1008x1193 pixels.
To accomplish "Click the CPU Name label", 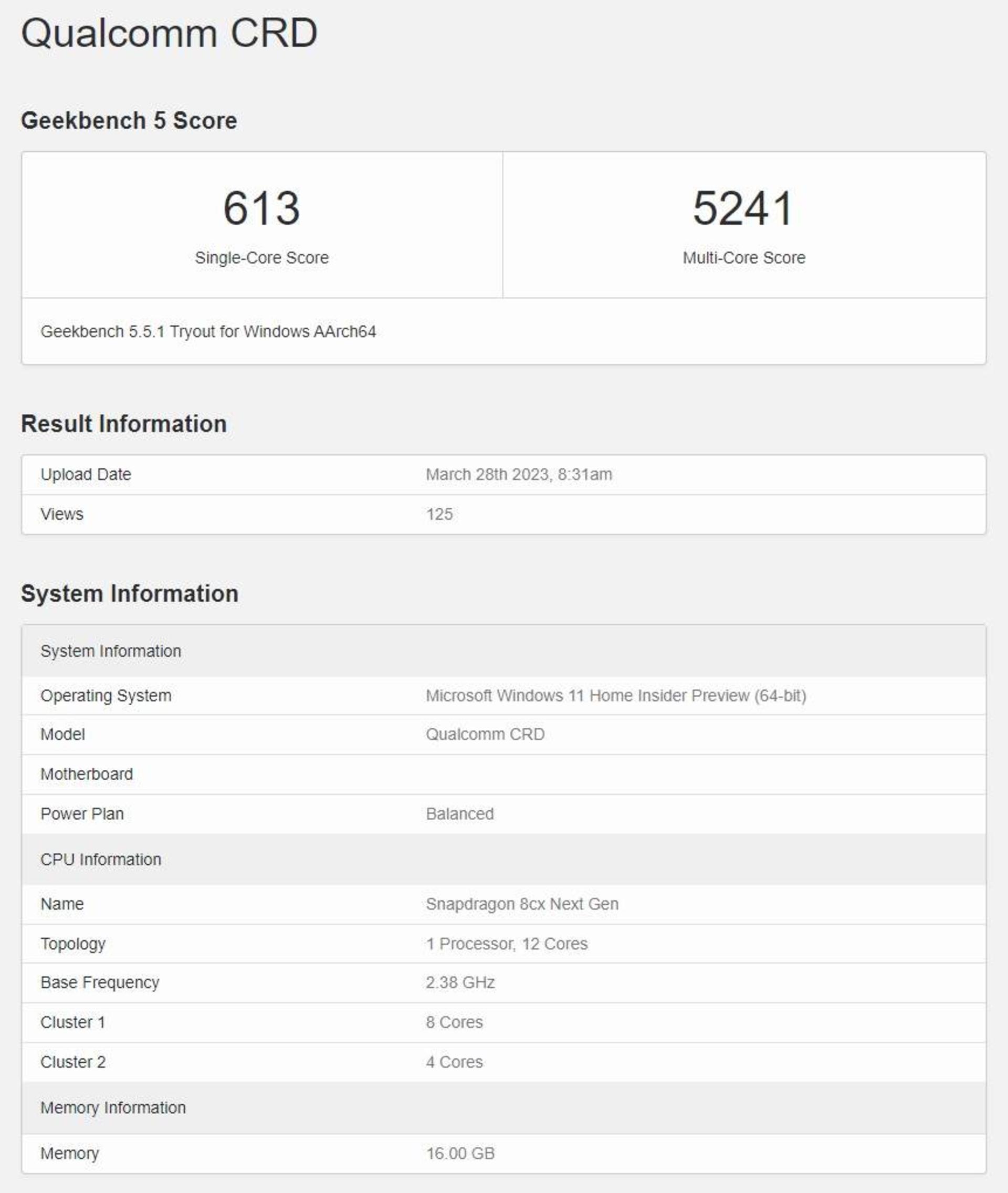I will 62,904.
